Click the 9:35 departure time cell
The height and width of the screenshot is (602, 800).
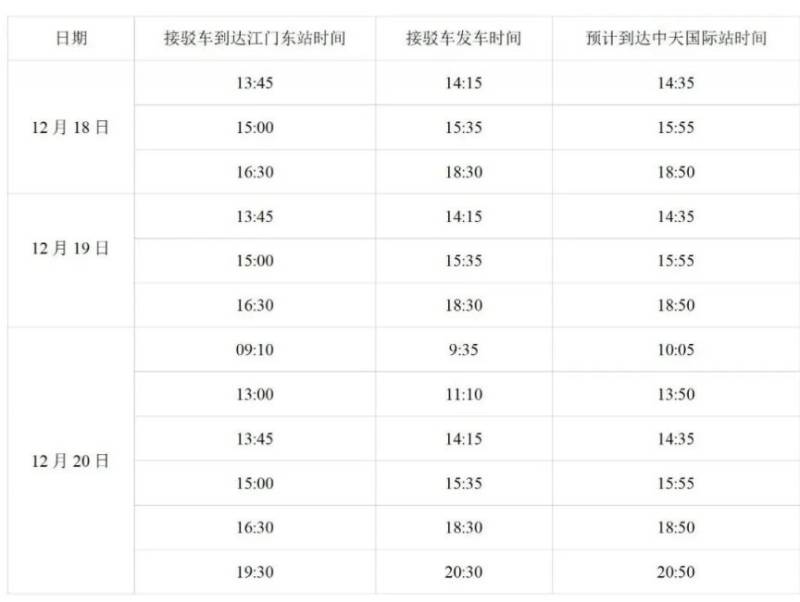click(x=464, y=351)
